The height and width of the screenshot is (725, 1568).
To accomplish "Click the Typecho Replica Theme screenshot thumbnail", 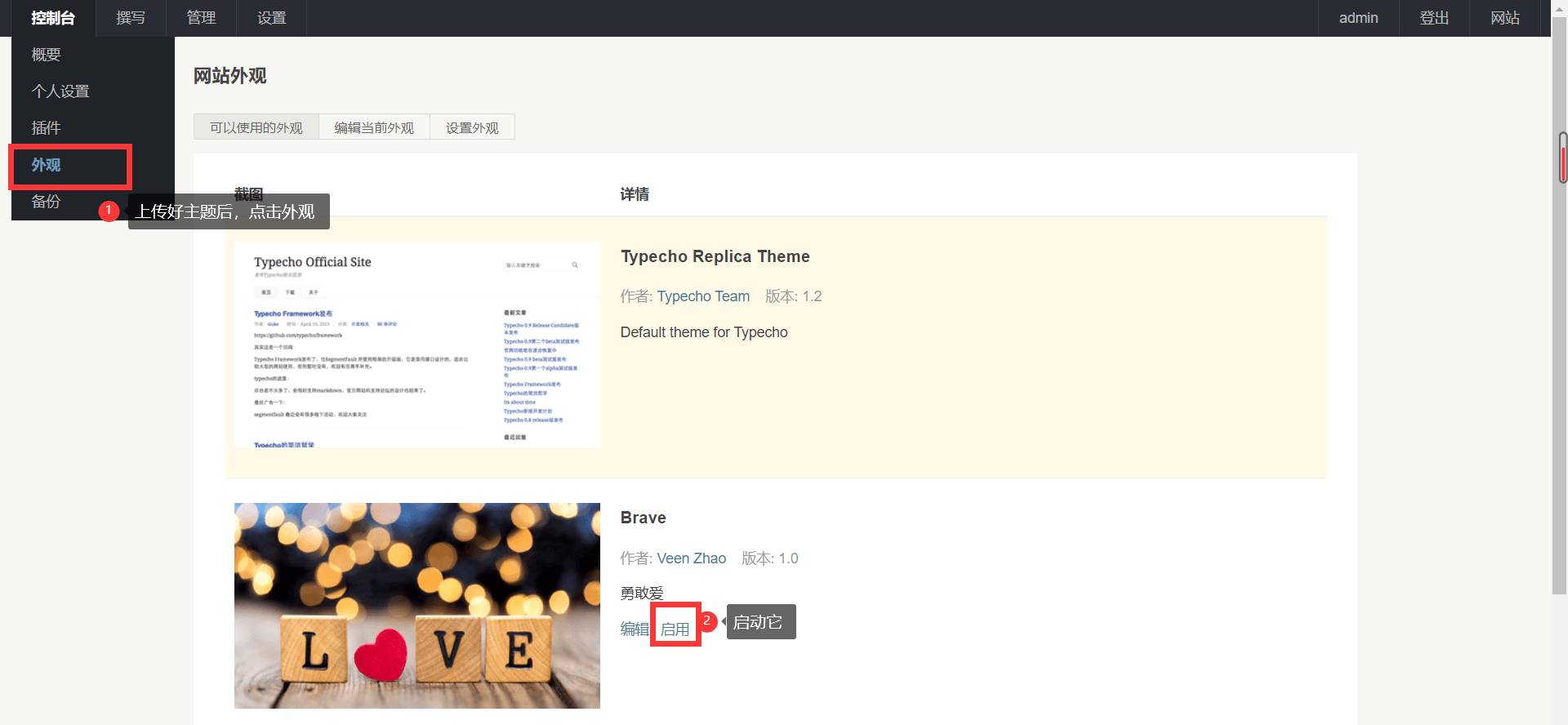I will (417, 345).
